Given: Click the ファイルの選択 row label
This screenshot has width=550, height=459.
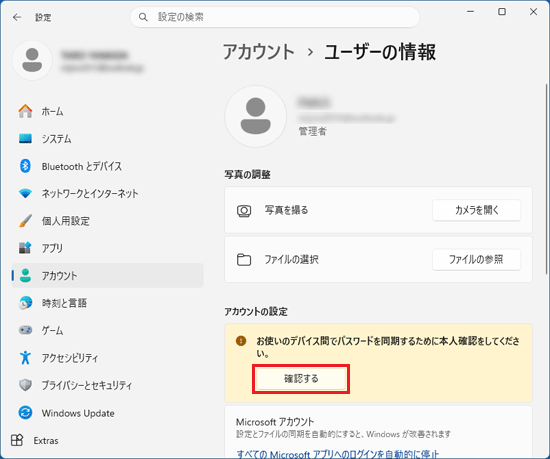Looking at the screenshot, I should point(291,259).
